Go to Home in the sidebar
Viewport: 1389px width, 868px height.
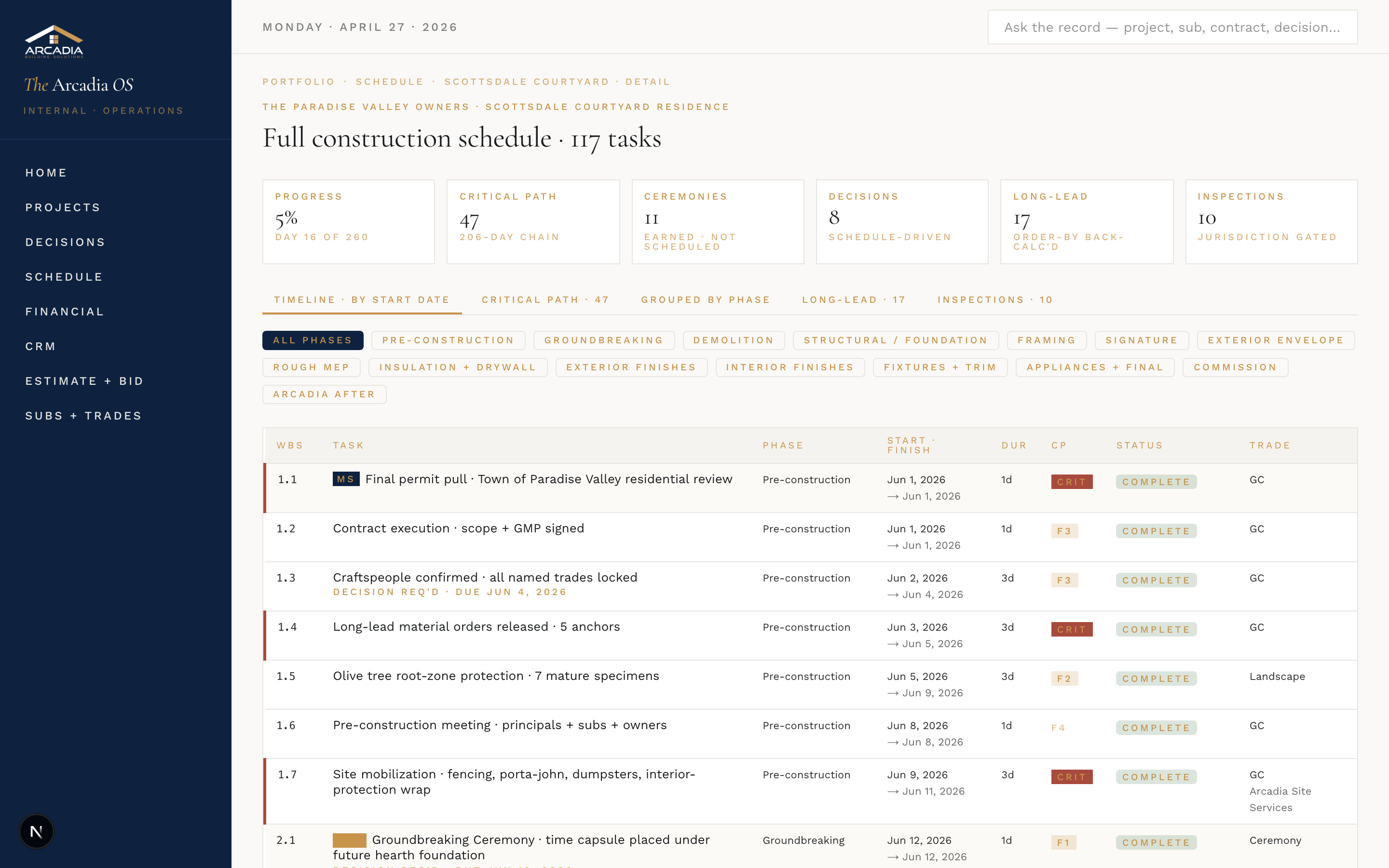point(46,173)
